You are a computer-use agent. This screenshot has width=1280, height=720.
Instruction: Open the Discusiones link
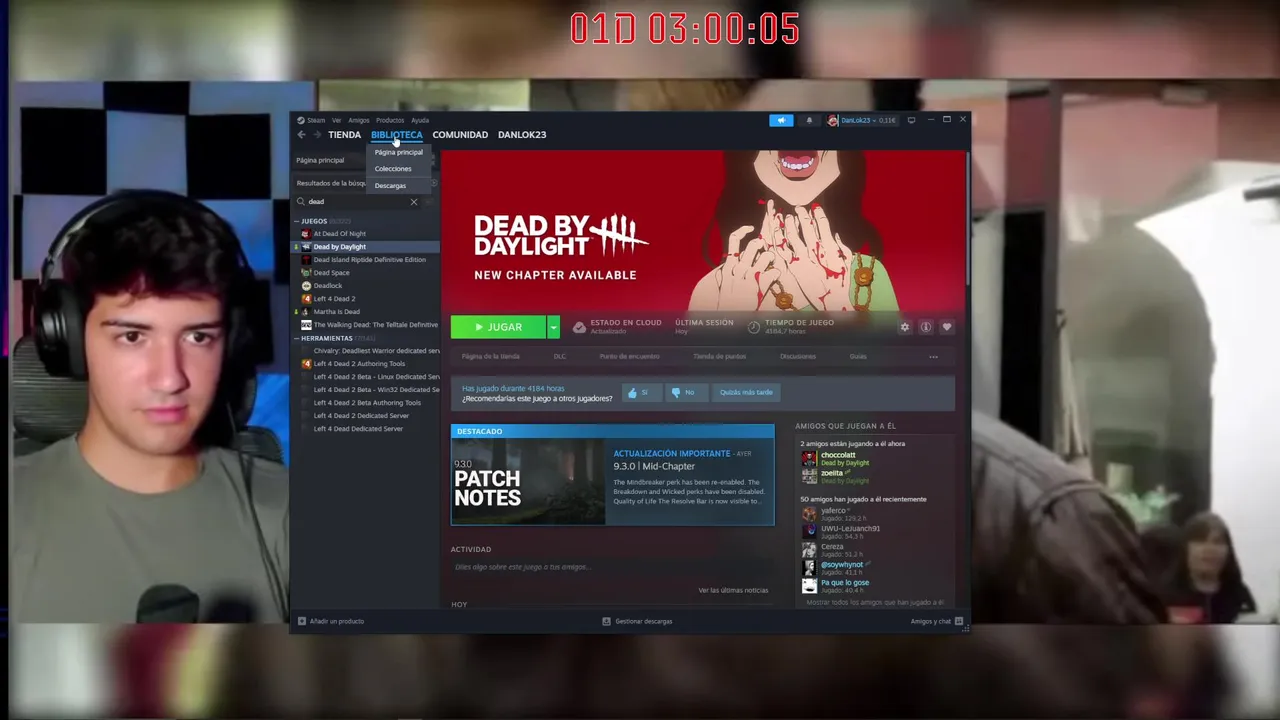[798, 356]
